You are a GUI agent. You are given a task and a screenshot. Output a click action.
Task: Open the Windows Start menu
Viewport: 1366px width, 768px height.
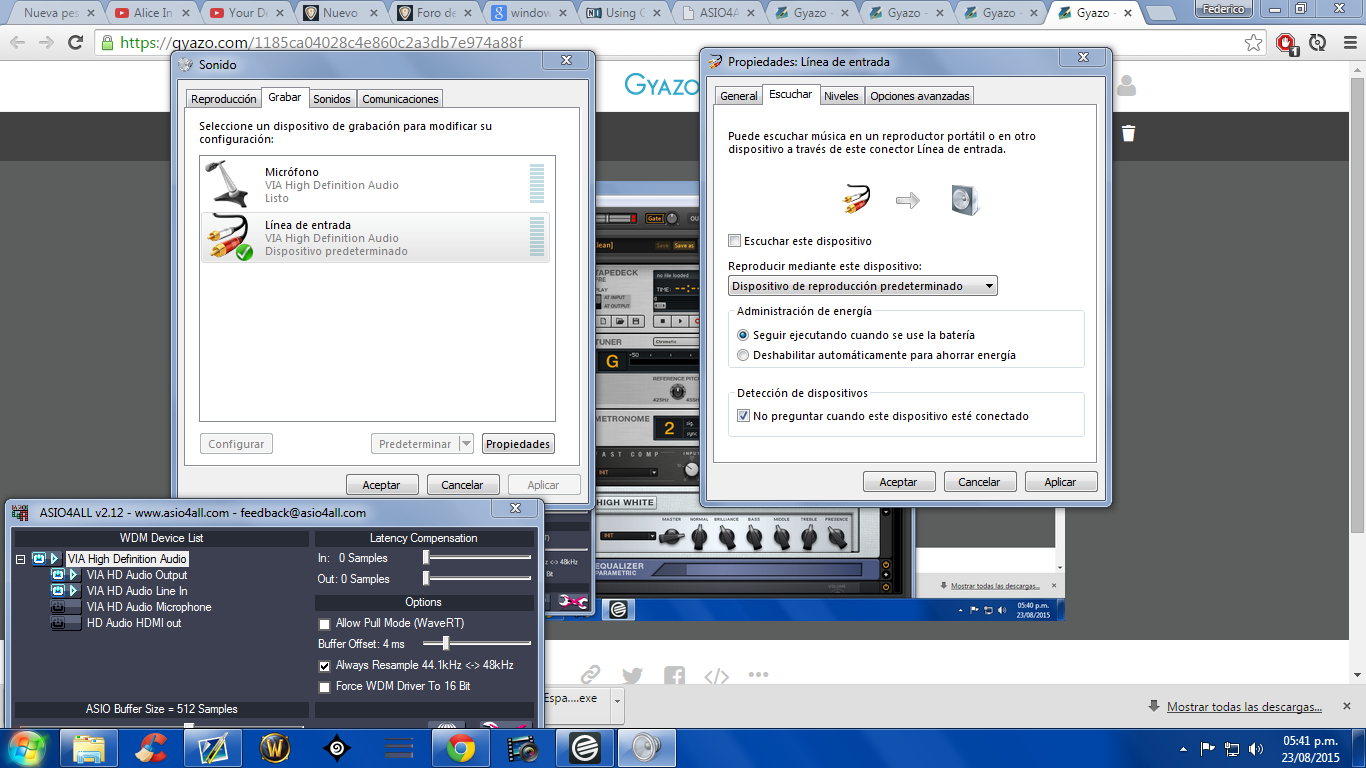27,747
